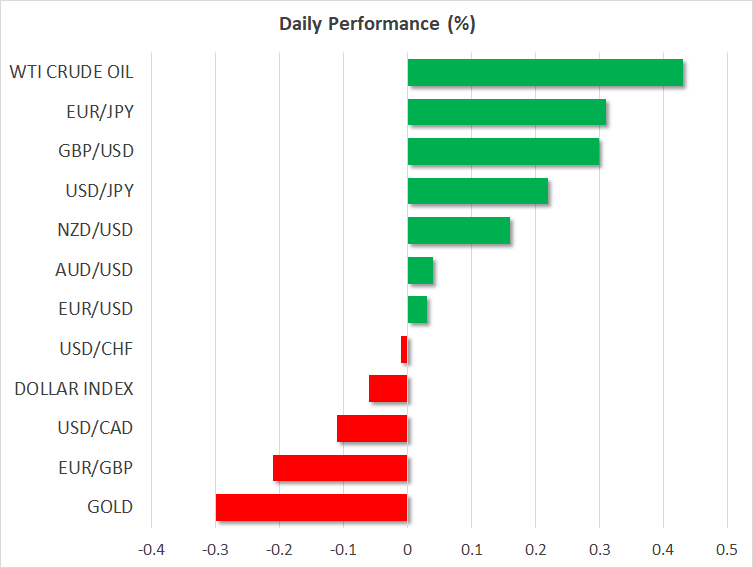Select the DOLLAR INDEX category label
The height and width of the screenshot is (568, 753).
point(74,388)
